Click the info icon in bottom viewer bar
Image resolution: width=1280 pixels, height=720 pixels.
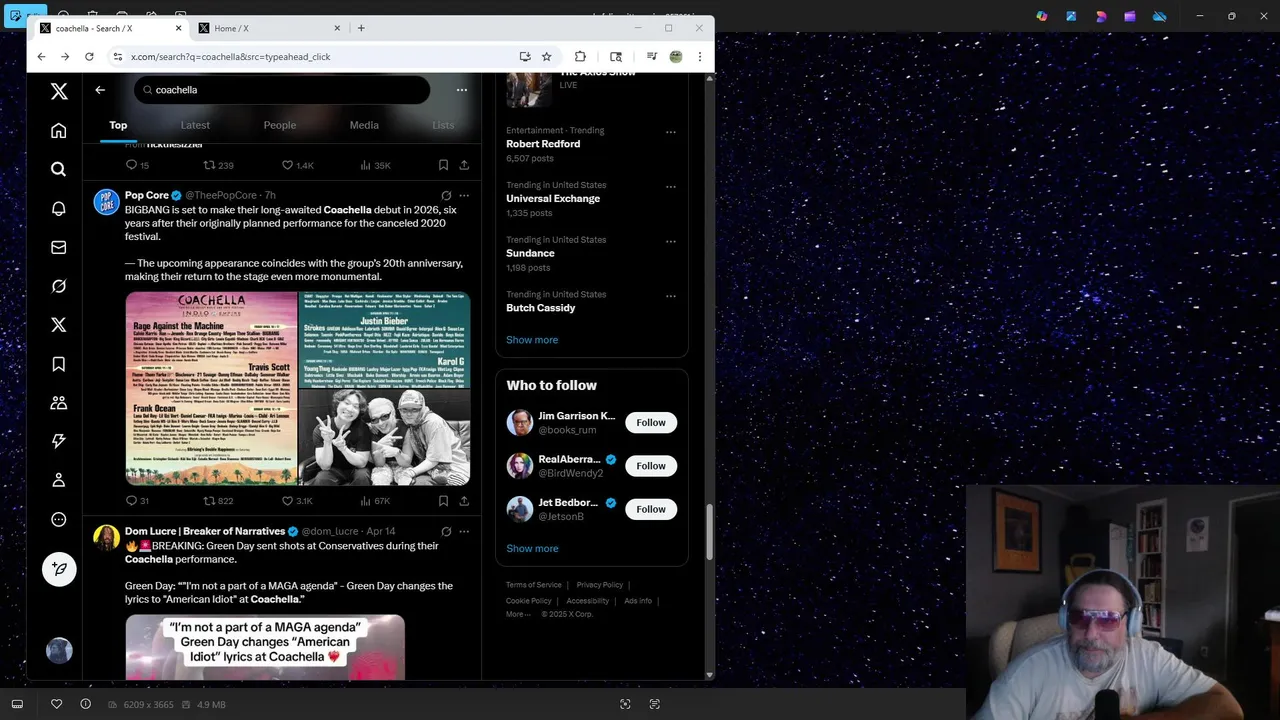[86, 704]
